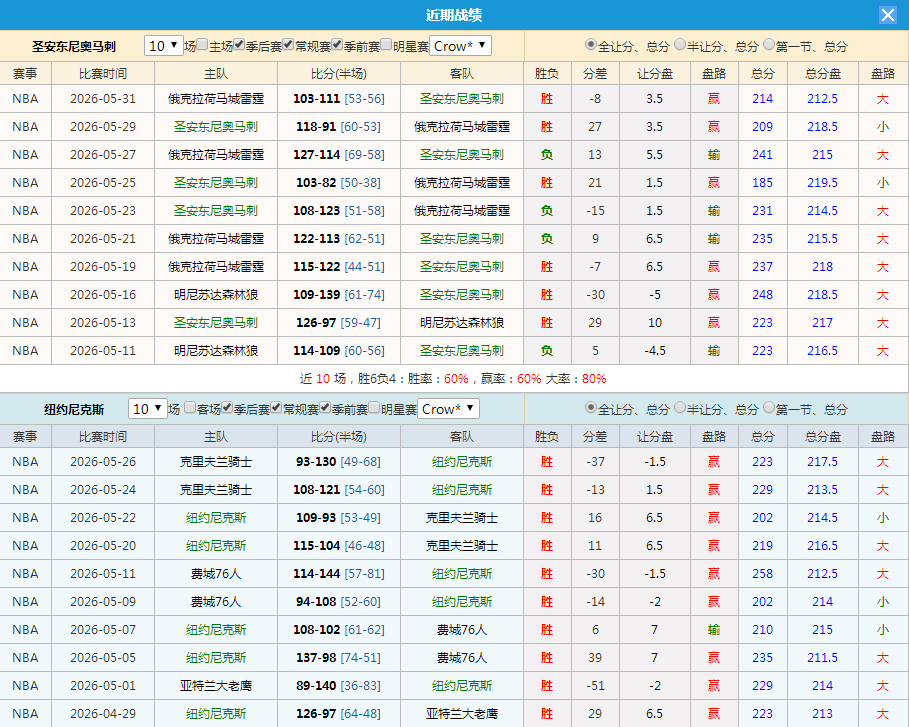Click the 比赛时间 header in the 圣安东尼奥马刺 table

click(x=103, y=74)
